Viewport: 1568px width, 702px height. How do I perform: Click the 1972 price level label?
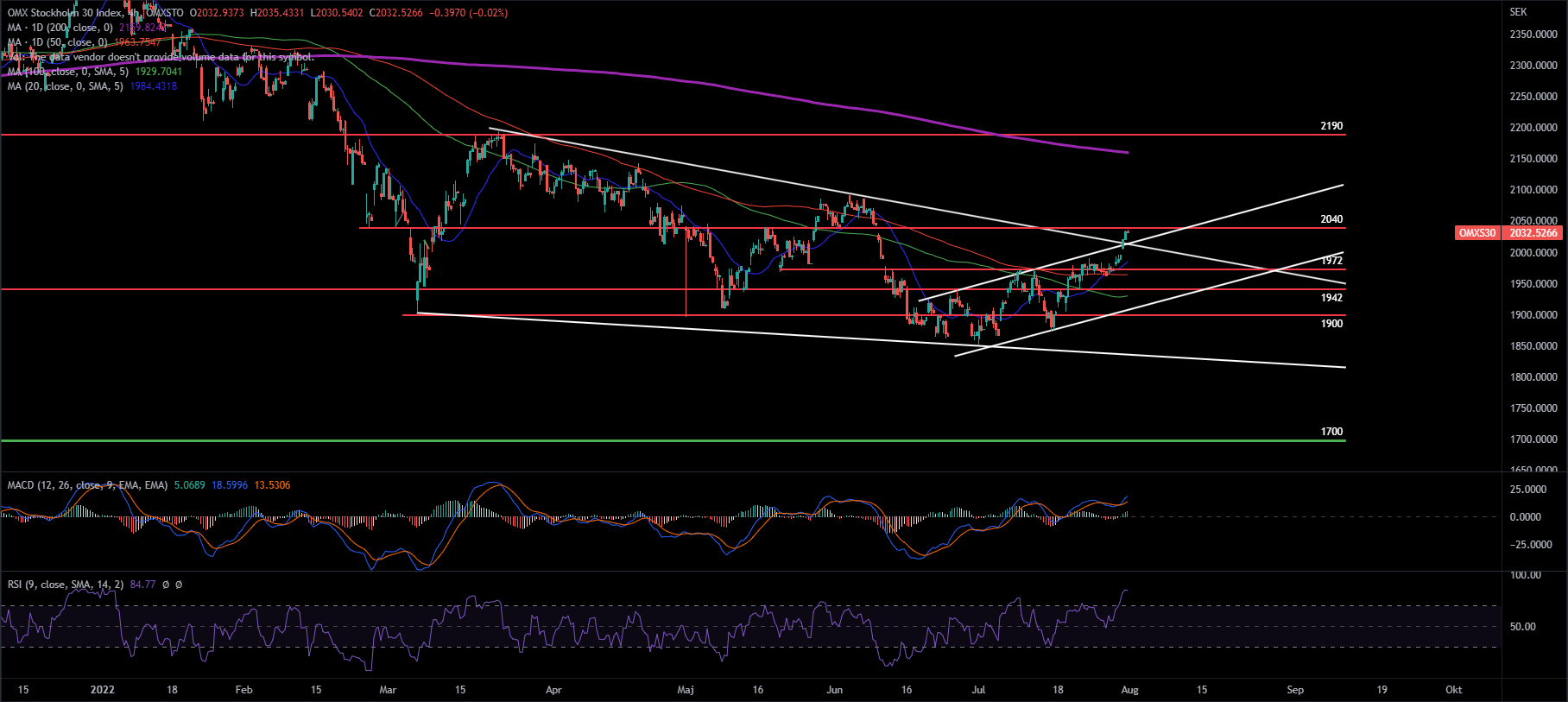click(1331, 261)
